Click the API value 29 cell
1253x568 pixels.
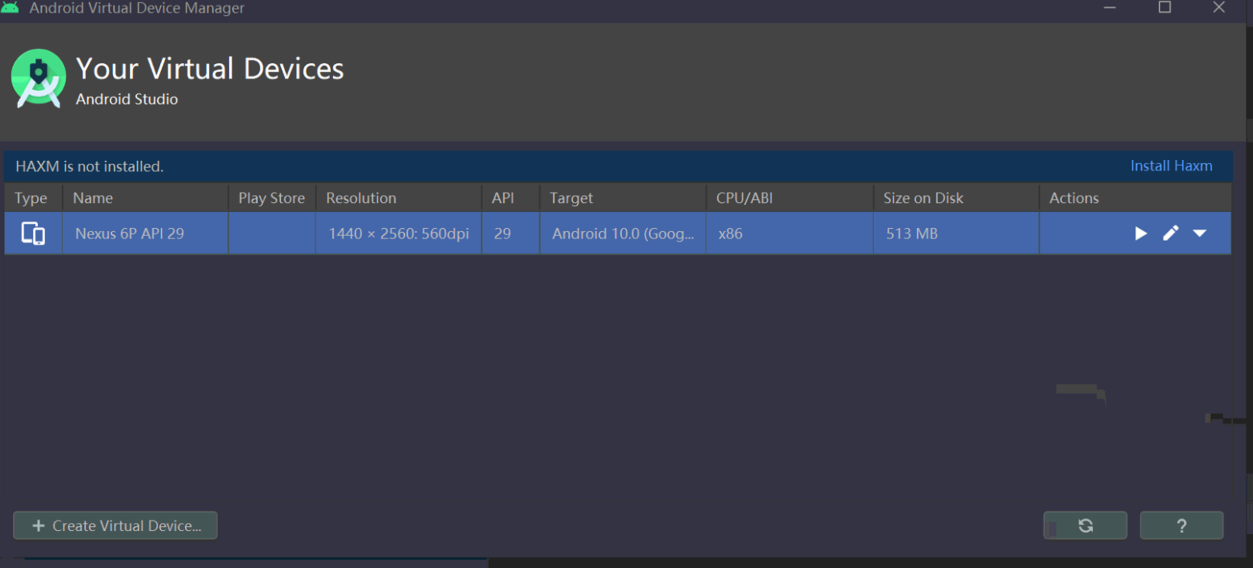pyautogui.click(x=511, y=233)
